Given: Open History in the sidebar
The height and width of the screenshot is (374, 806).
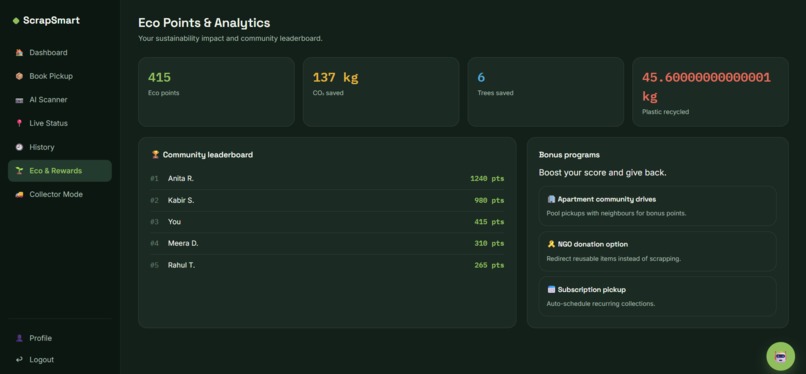Looking at the screenshot, I should tap(60, 147).
